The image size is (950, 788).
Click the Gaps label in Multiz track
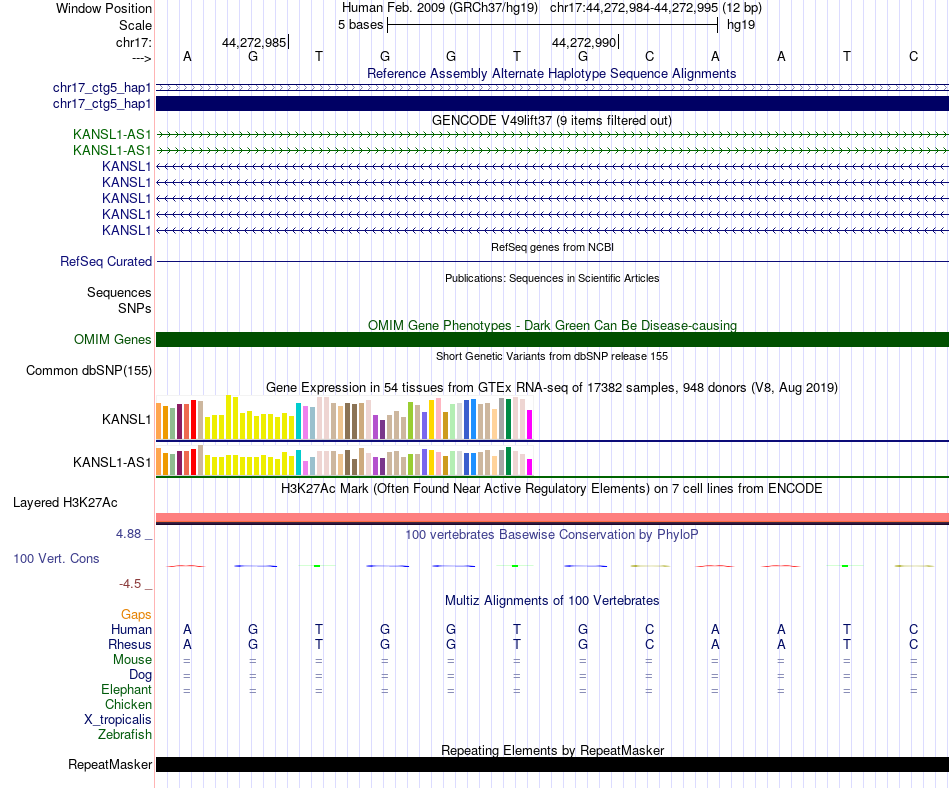click(136, 615)
